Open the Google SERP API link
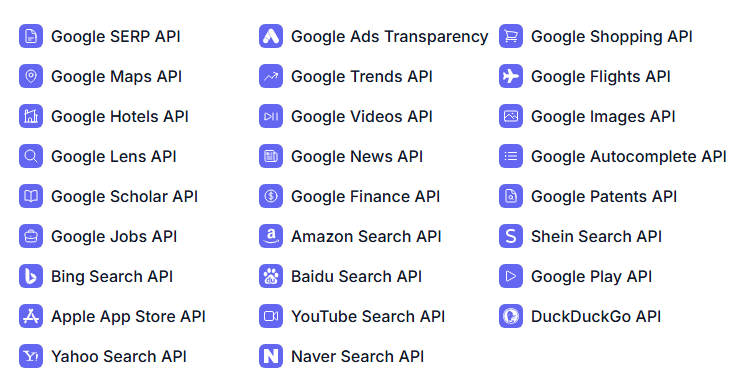Viewport: 746px width, 384px height. coord(116,37)
